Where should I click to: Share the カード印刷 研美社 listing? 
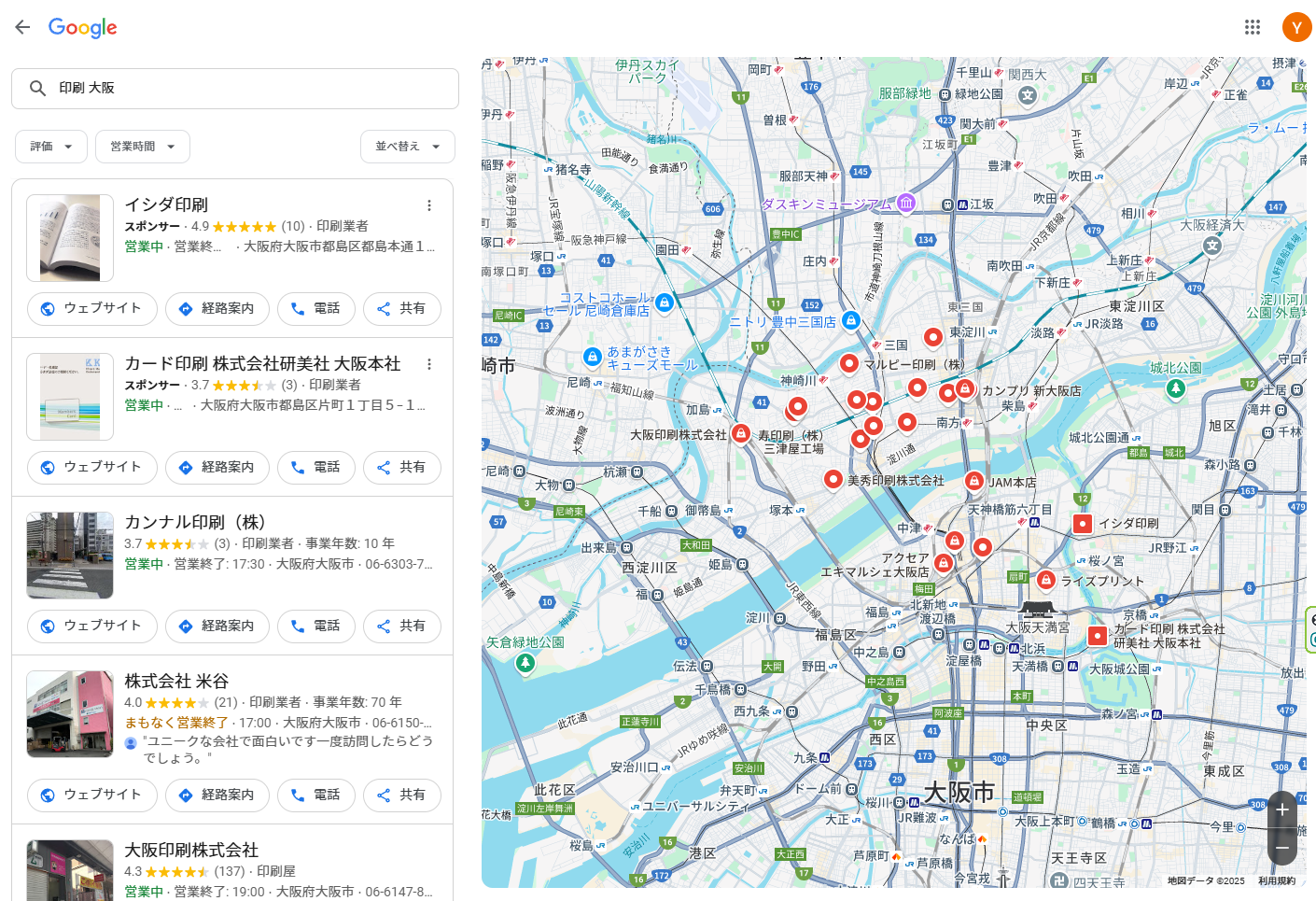[401, 468]
